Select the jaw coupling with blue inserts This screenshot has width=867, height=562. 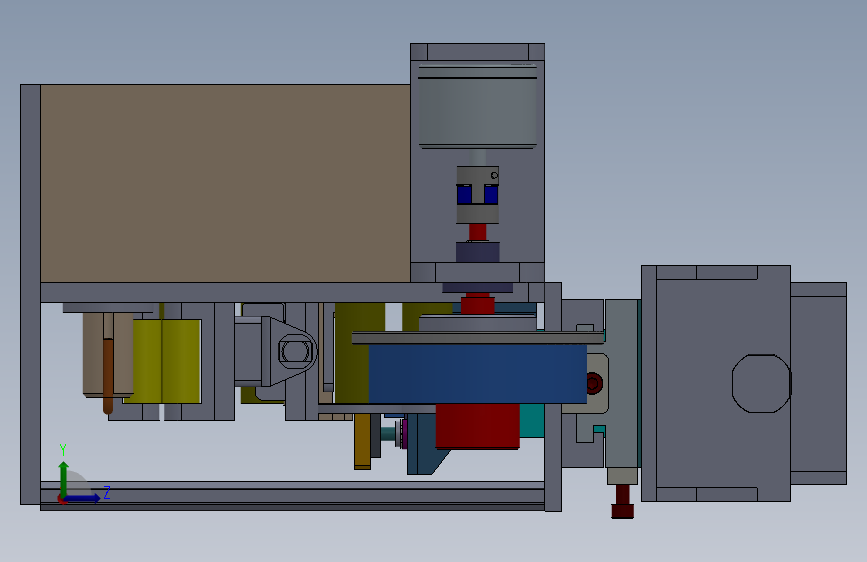[x=478, y=195]
